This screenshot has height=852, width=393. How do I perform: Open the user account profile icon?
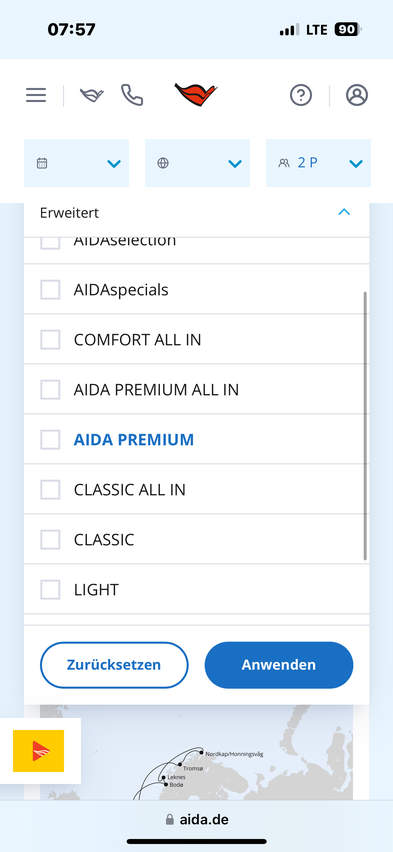click(x=357, y=95)
